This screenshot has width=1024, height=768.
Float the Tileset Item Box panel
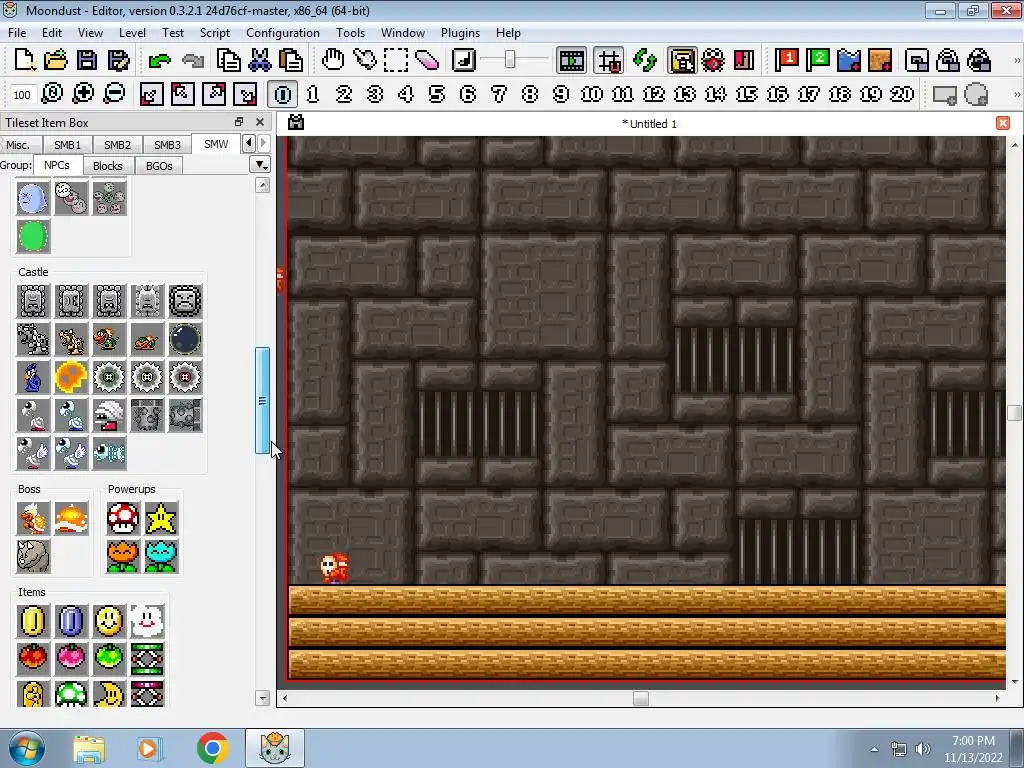pos(239,122)
